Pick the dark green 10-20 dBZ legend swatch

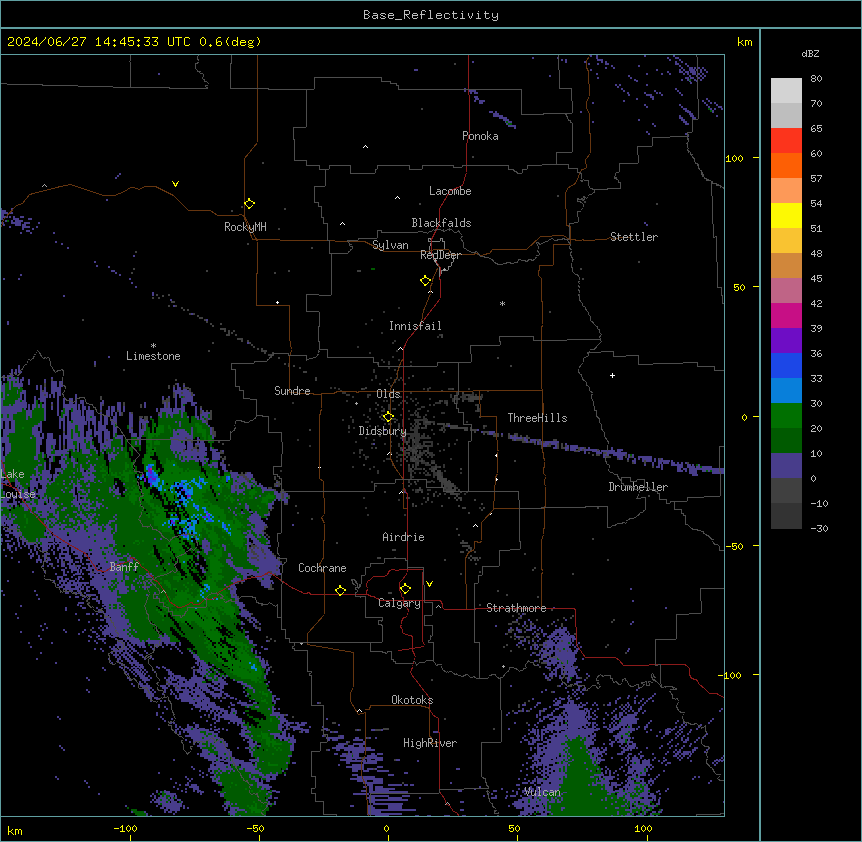tap(786, 441)
